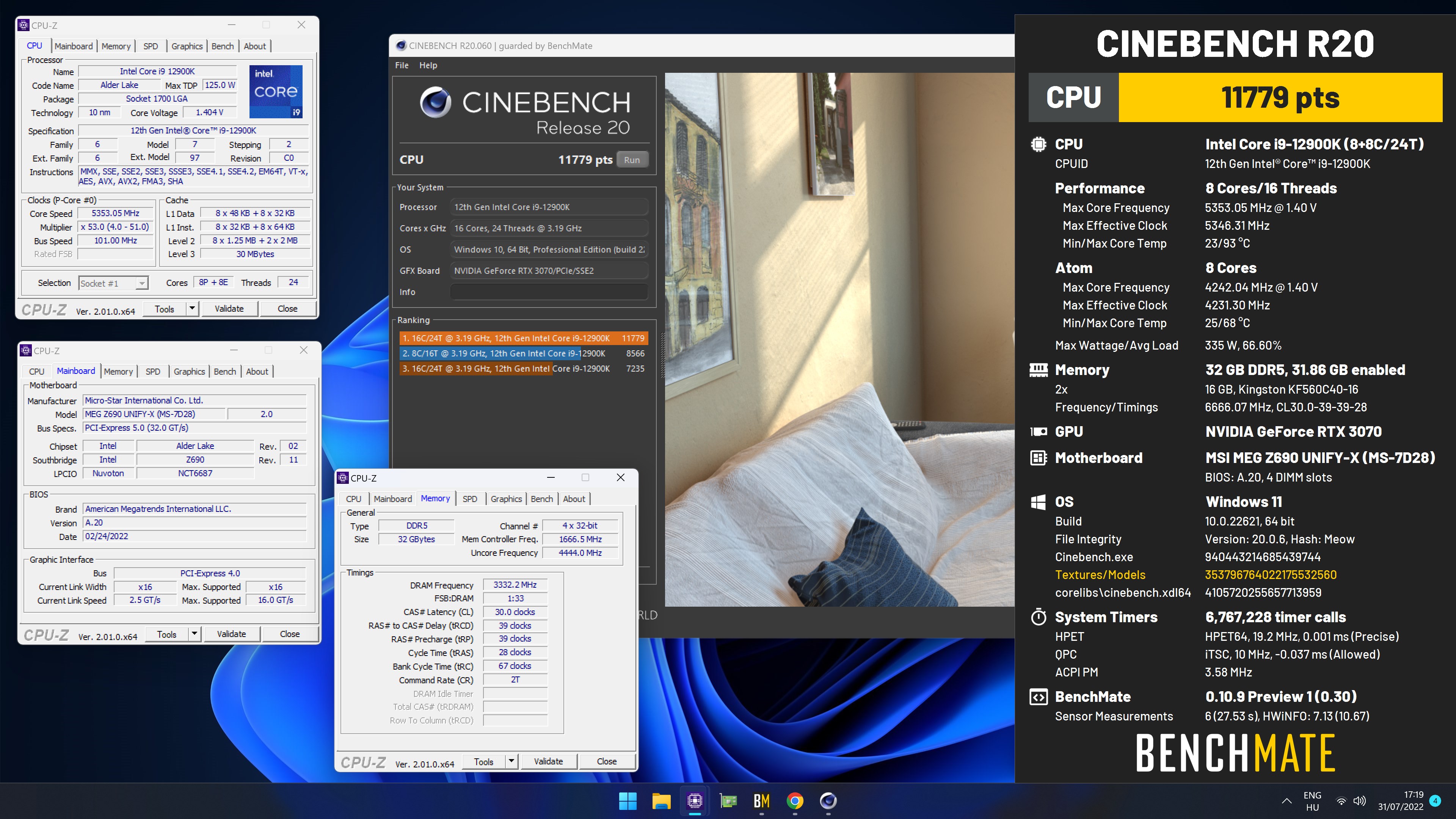Screen dimensions: 1456x819
Task: Select ranking entry scoring 8566
Action: click(523, 353)
